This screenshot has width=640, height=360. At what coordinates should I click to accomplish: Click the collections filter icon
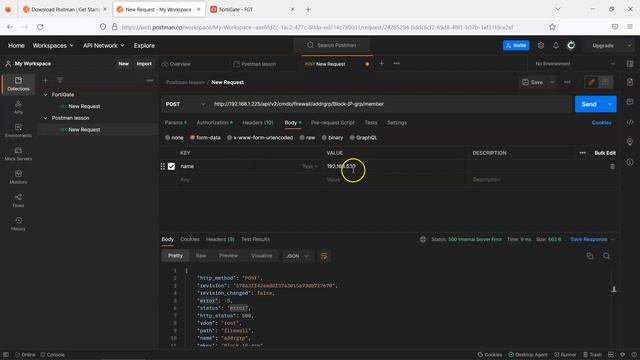click(60, 80)
